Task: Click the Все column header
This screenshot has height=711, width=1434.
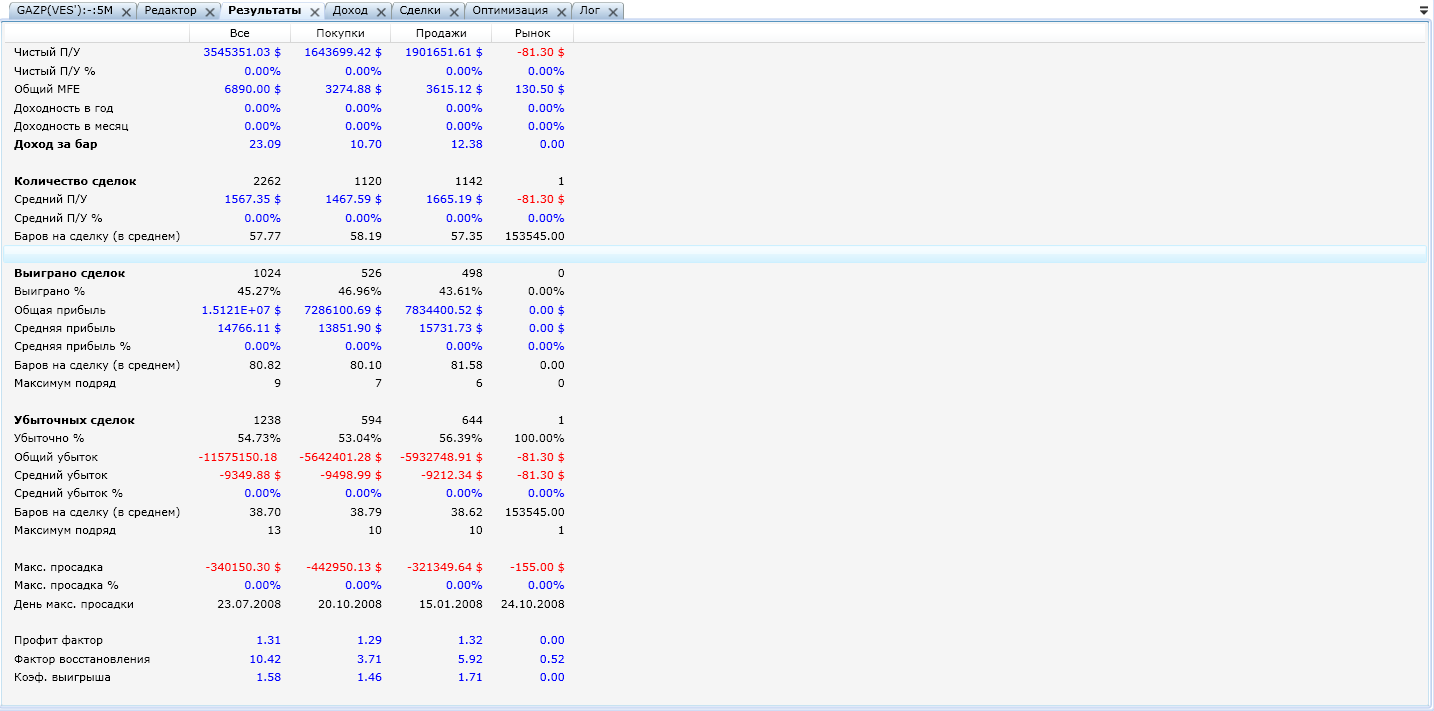Action: tap(239, 33)
